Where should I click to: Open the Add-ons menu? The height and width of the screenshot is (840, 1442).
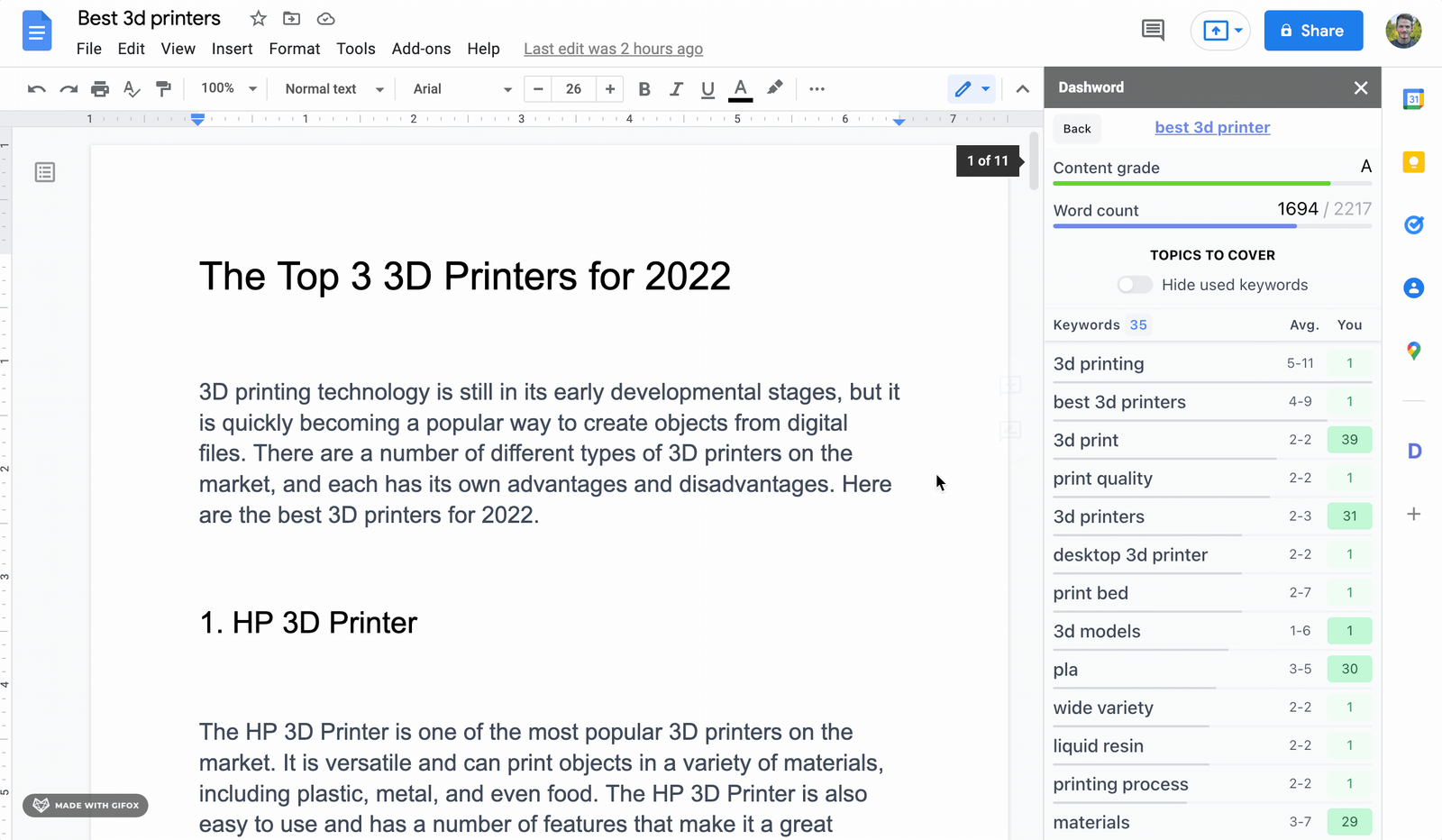point(421,49)
